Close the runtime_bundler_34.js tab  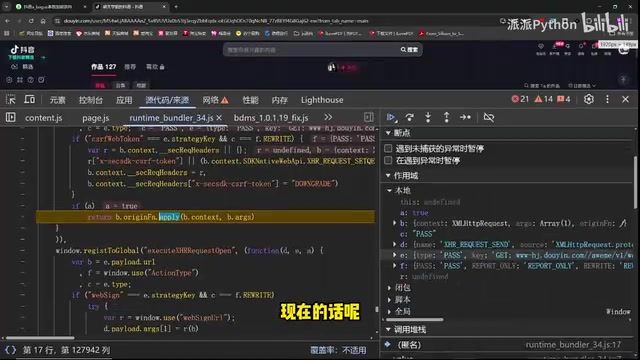click(219, 118)
